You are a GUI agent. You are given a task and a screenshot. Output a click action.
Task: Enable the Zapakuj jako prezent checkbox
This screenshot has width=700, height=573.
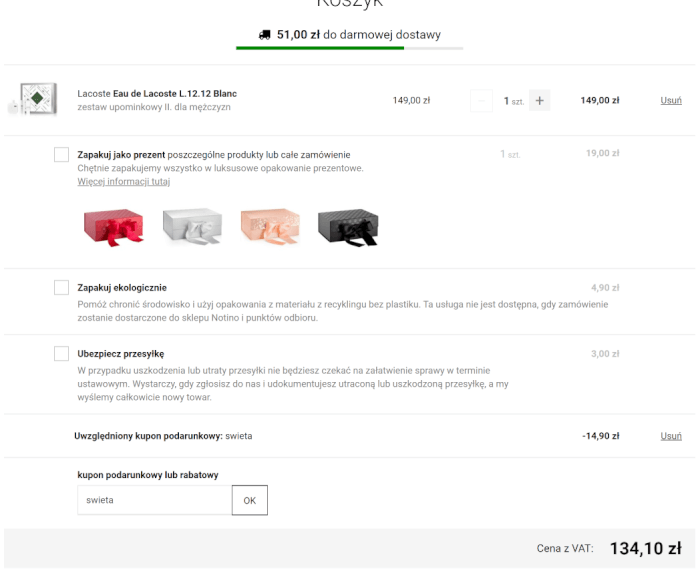[61, 154]
